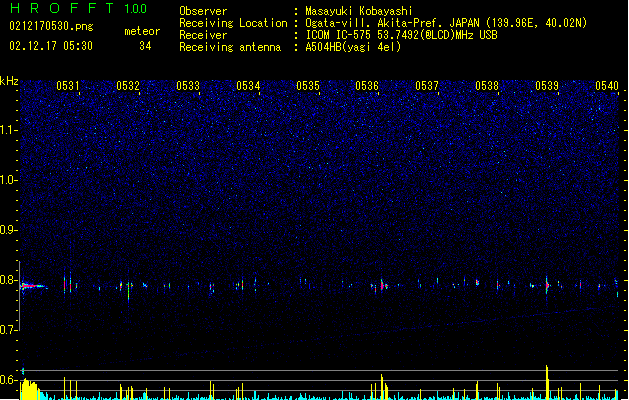Click the 0539 time marker
This screenshot has height=400, width=629.
coord(547,86)
